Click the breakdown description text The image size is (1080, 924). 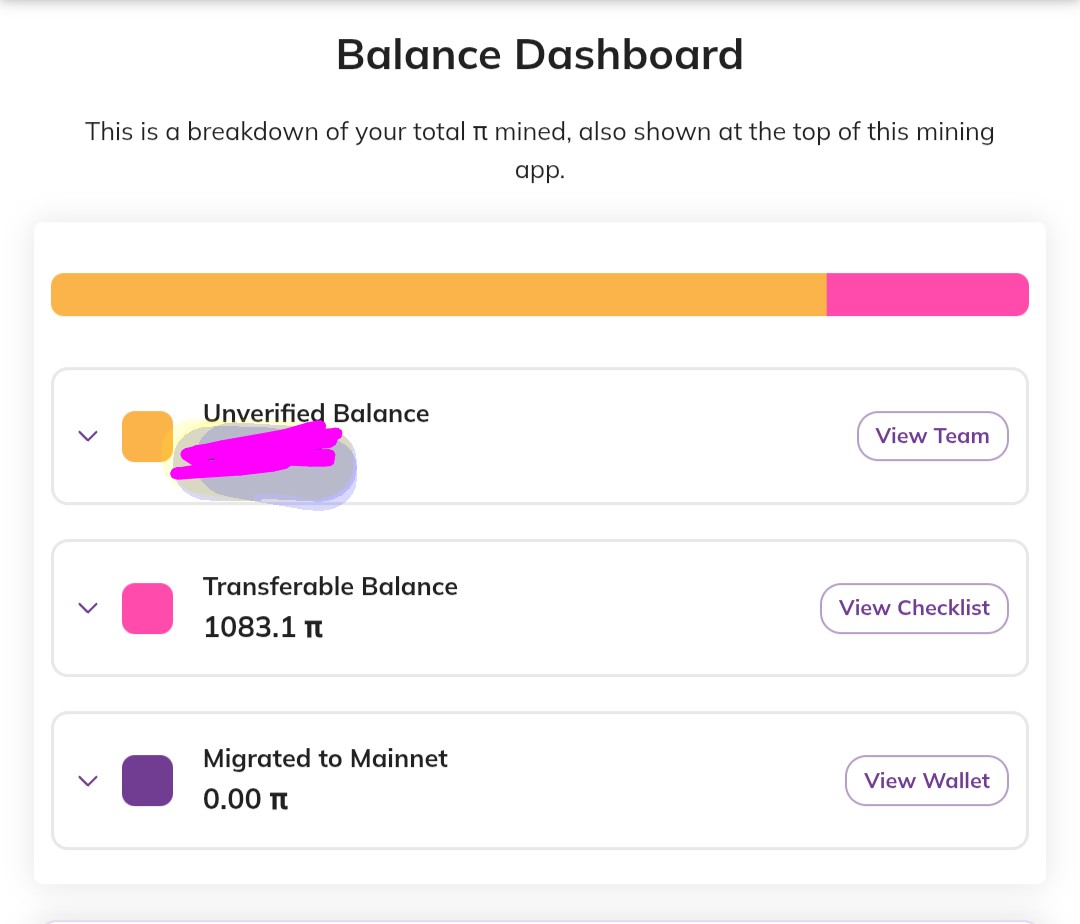point(540,150)
